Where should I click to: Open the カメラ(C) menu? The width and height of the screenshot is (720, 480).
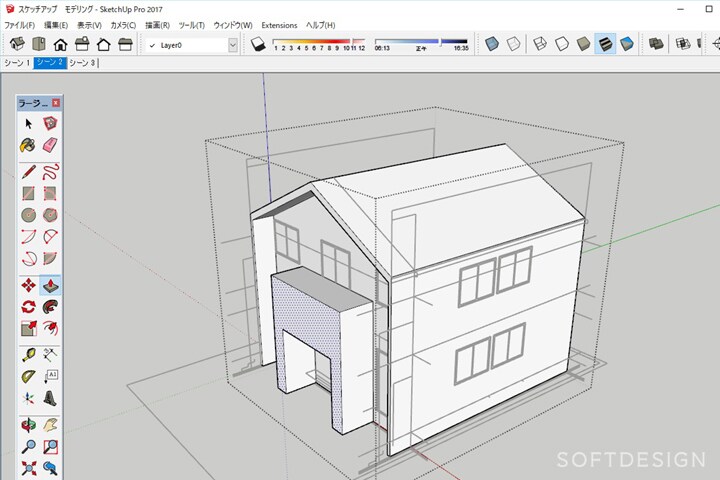tap(123, 25)
